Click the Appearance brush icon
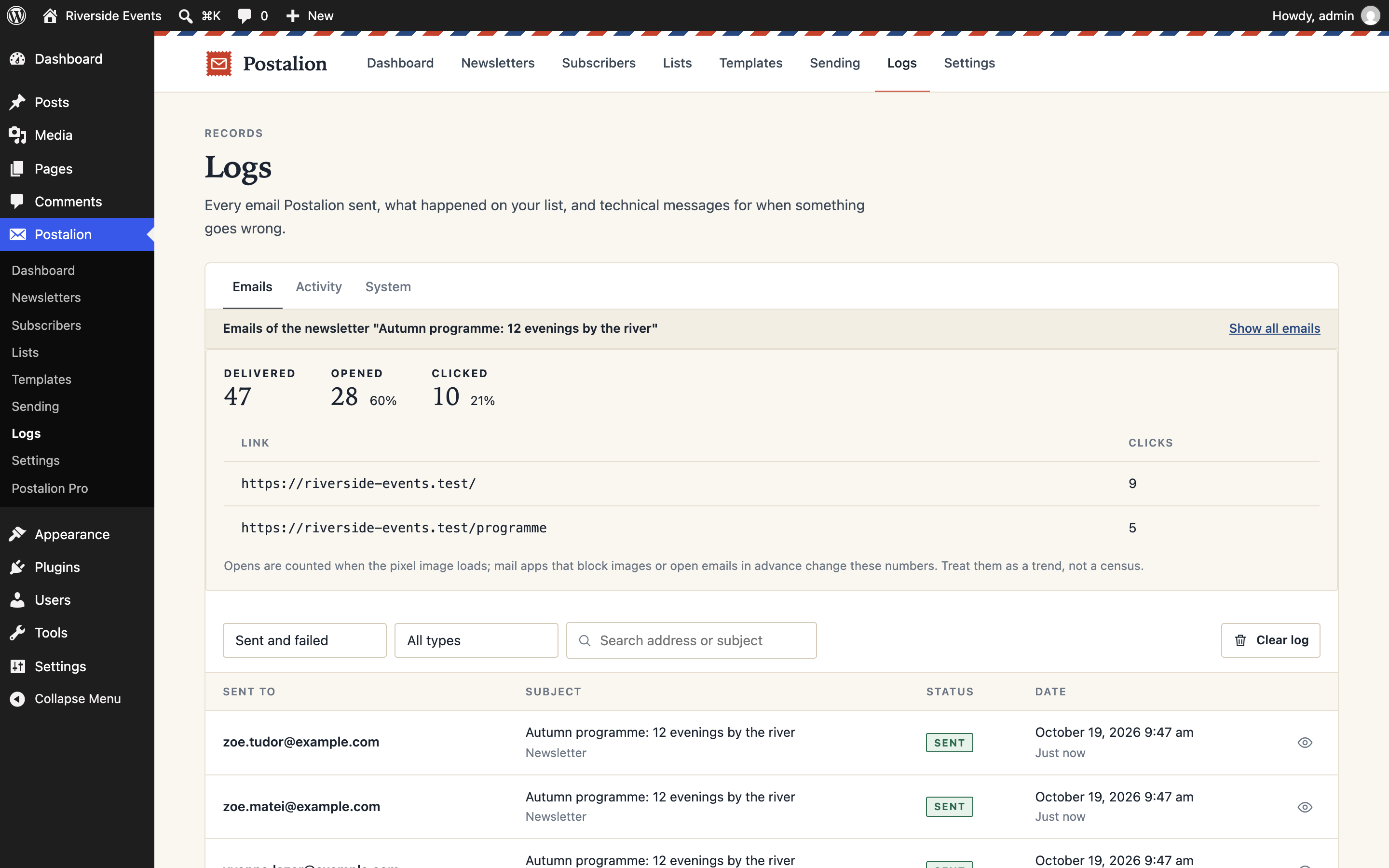The height and width of the screenshot is (868, 1389). point(17,534)
